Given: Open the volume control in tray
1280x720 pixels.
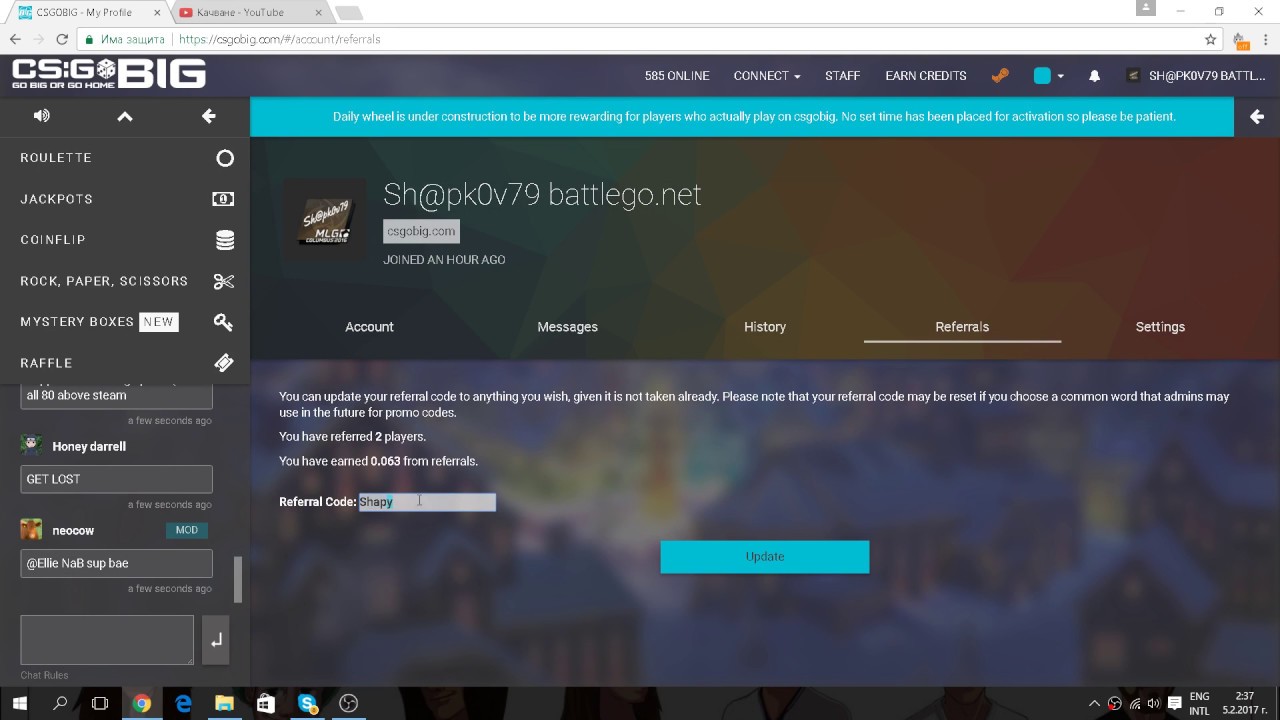Looking at the screenshot, I should coord(1153,703).
